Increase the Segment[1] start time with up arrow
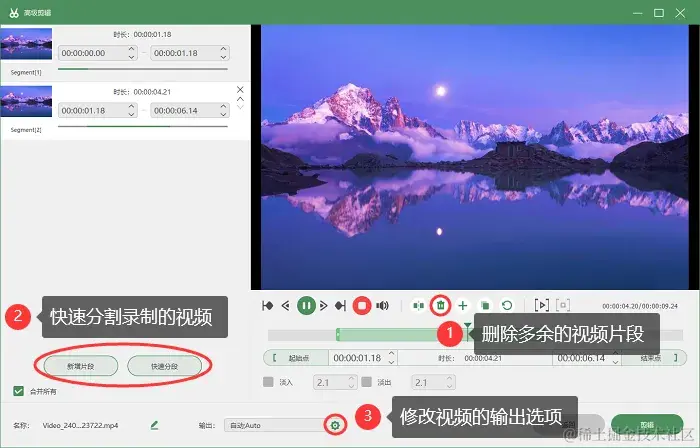 [x=131, y=49]
